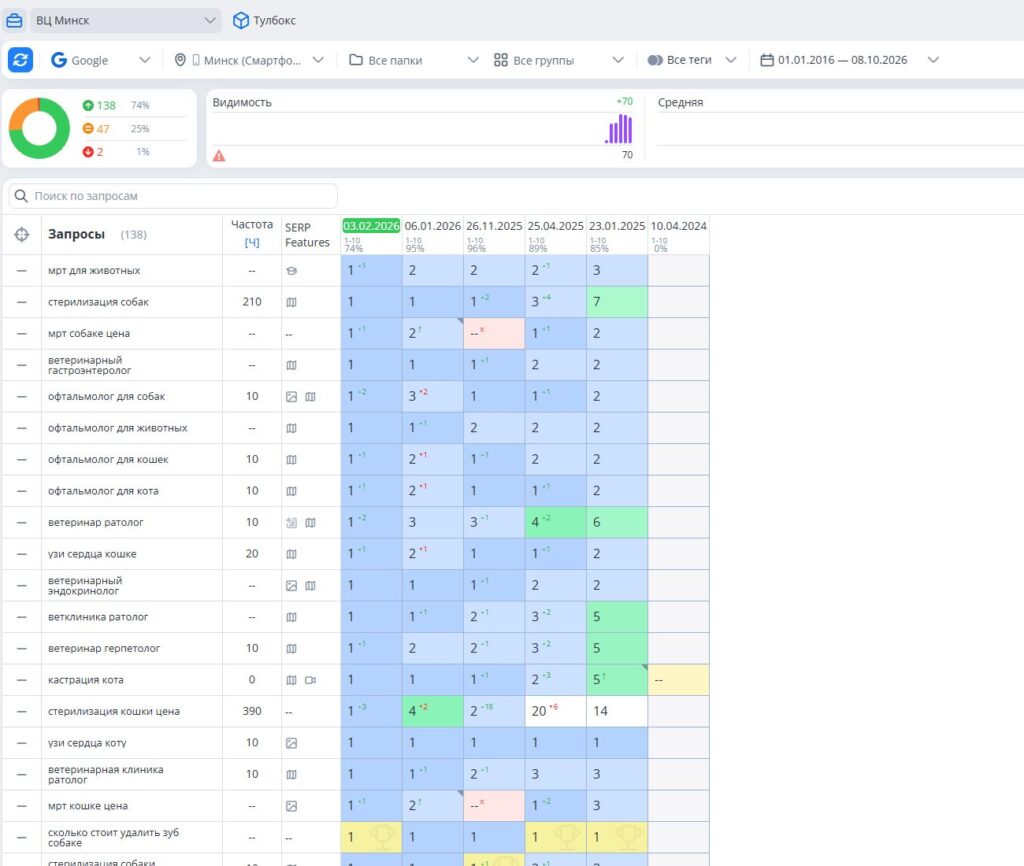Image resolution: width=1024 pixels, height=866 pixels.
Task: Click the map SERP icon for стерилизация собак
Action: point(291,302)
